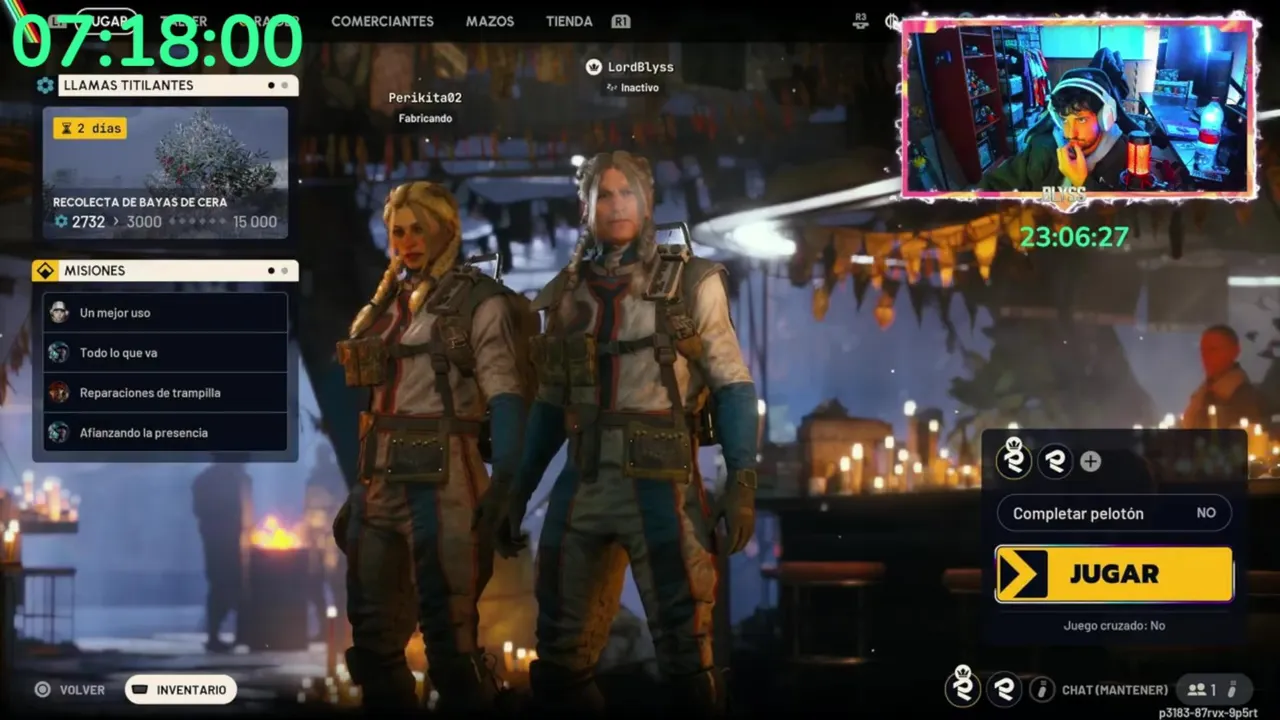Click the stick icon after friends count
This screenshot has height=720, width=1280.
[1232, 689]
